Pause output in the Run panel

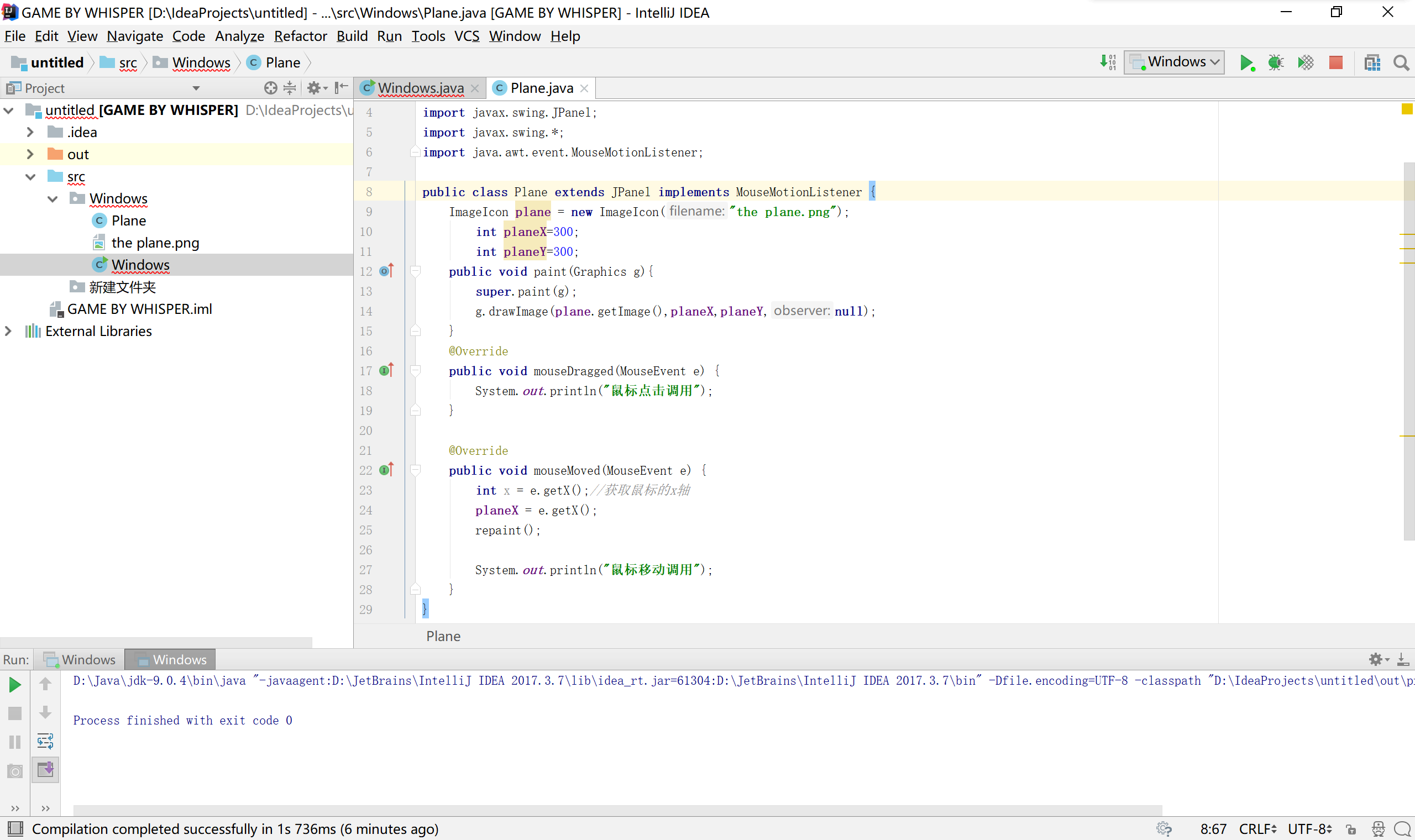tap(15, 742)
